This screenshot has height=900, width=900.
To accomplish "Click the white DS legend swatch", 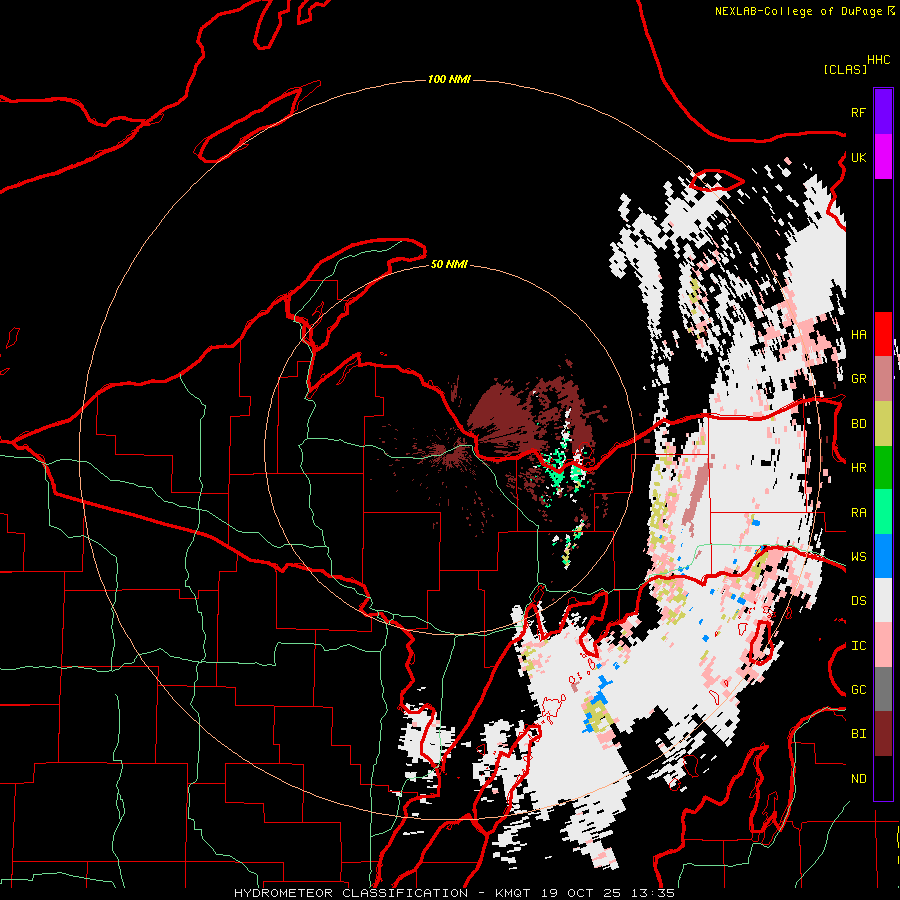I will click(x=883, y=600).
